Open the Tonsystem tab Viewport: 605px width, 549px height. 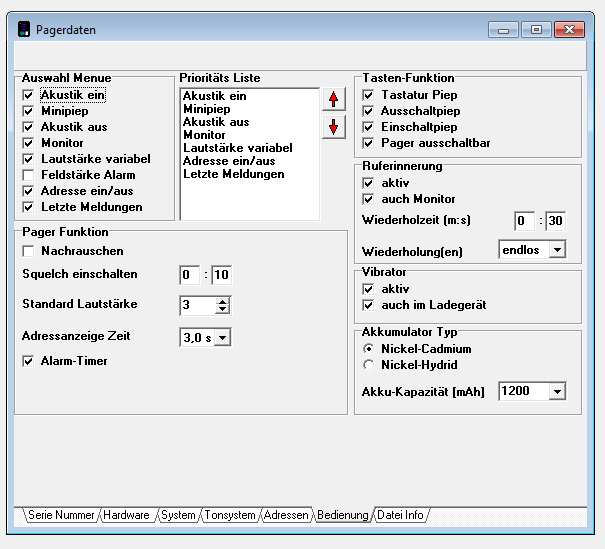(230, 515)
